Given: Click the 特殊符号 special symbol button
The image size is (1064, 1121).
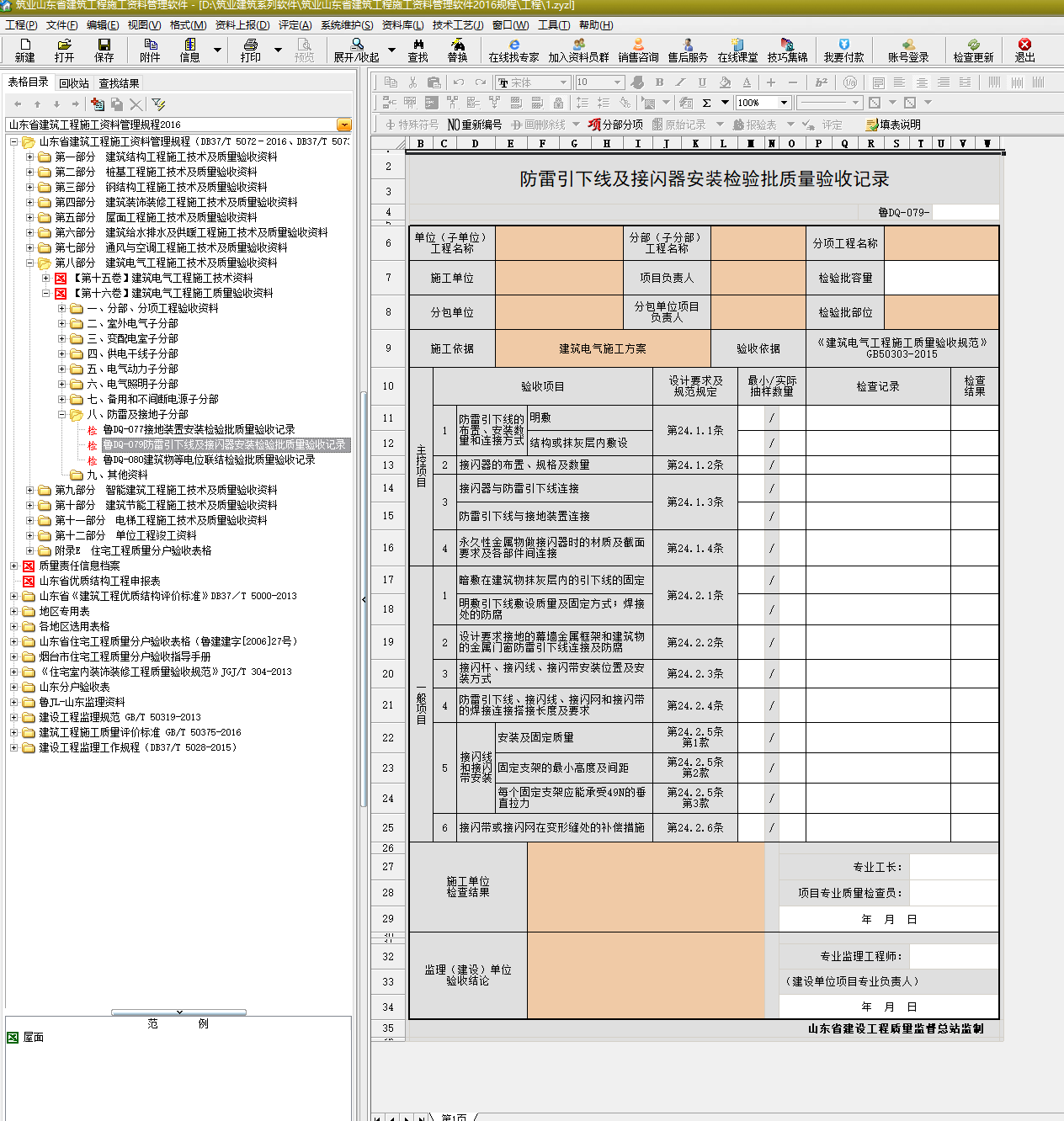Looking at the screenshot, I should pos(412,125).
